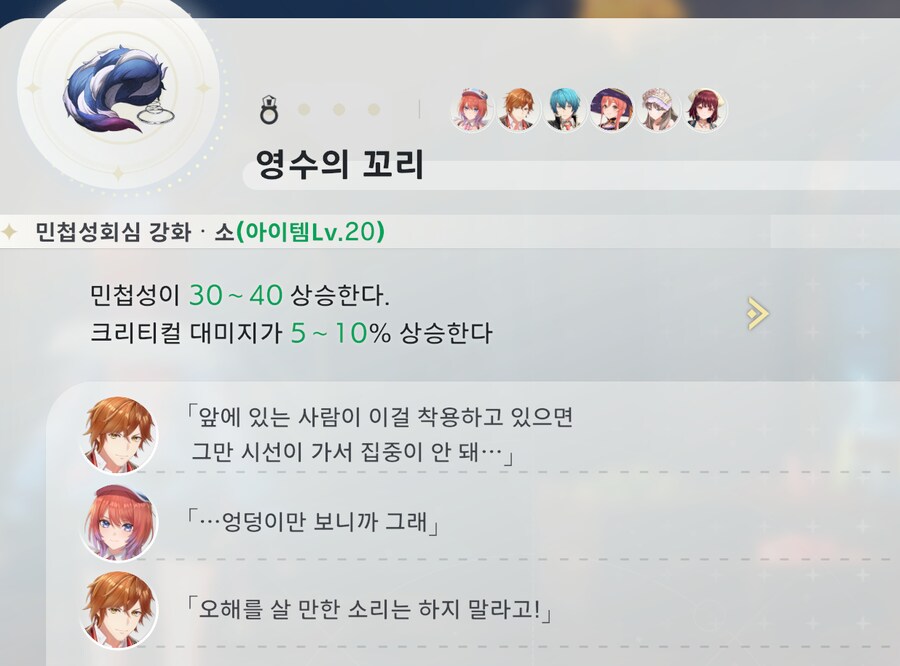Viewport: 900px width, 666px height.
Task: Click the 민첩성이 30~40 상승한다 effect text
Action: [240, 295]
